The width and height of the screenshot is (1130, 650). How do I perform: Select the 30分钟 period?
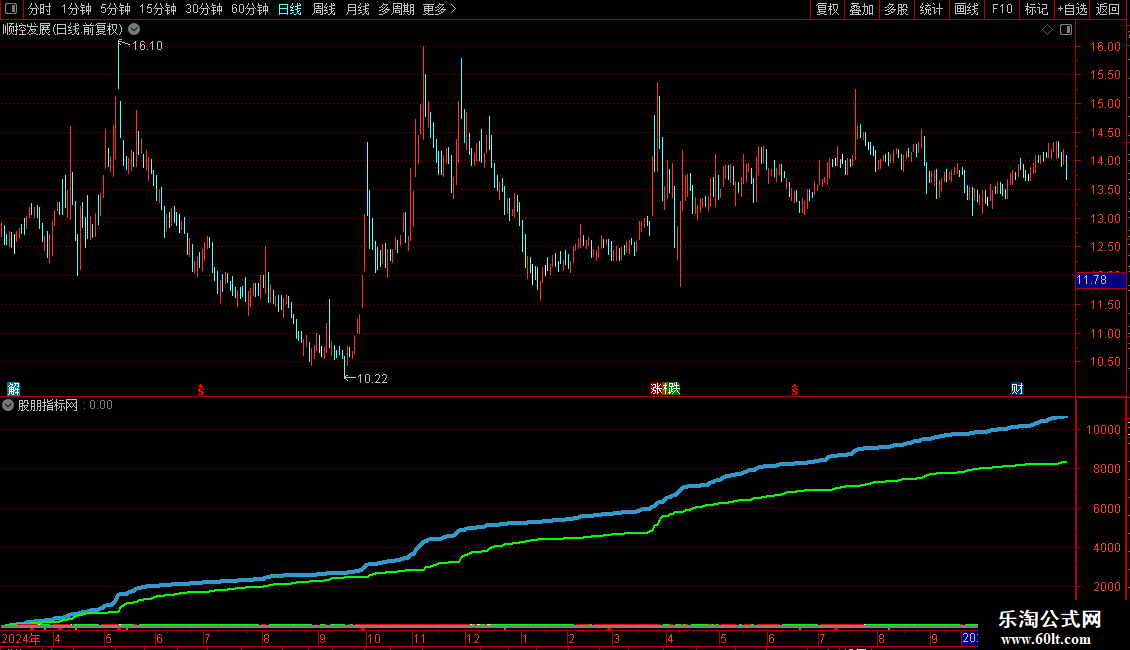[x=204, y=9]
